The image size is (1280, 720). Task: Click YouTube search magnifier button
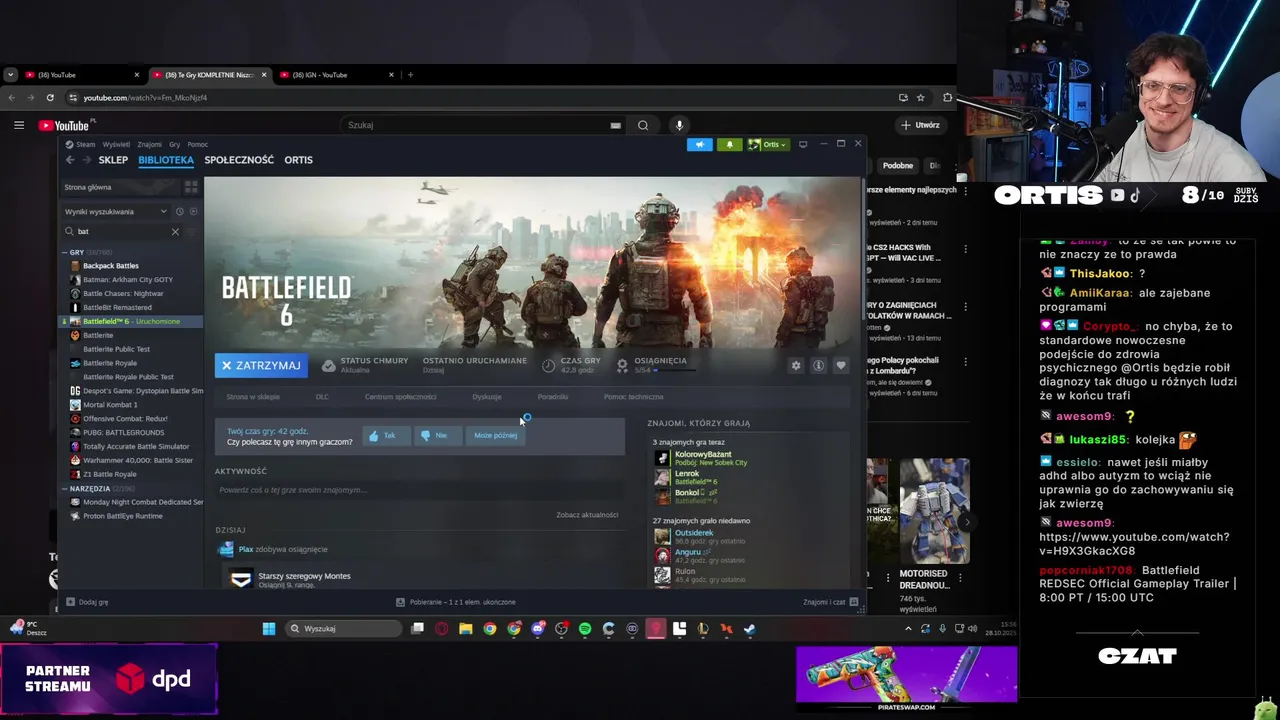point(643,125)
